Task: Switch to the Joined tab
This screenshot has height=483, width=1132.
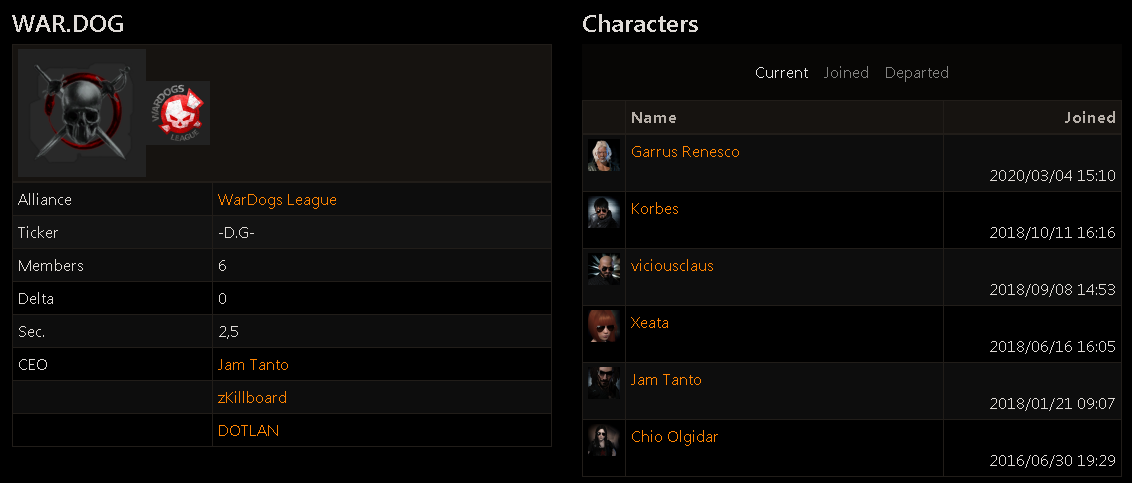Action: tap(846, 73)
